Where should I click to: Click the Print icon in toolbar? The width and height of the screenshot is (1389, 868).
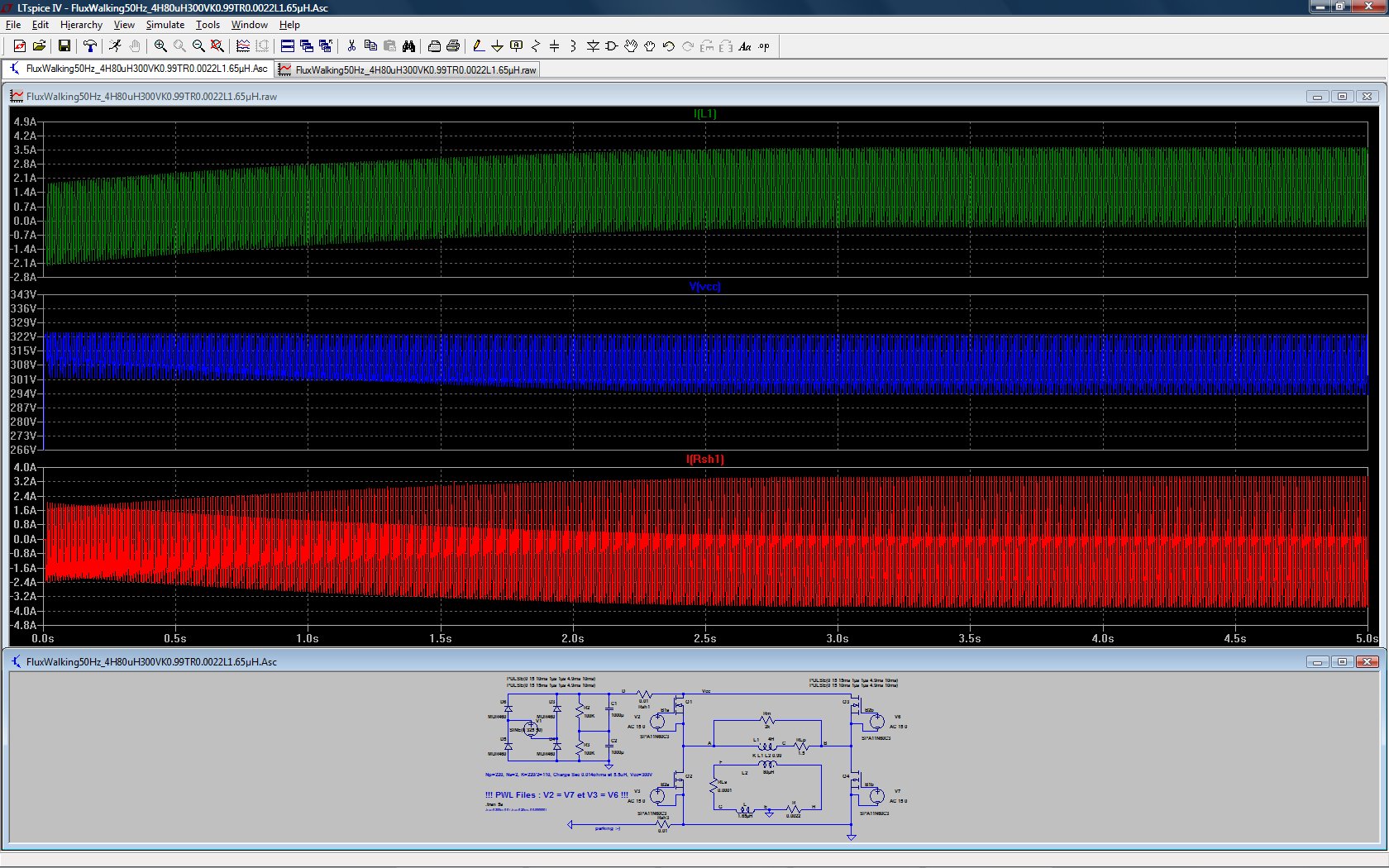453,46
